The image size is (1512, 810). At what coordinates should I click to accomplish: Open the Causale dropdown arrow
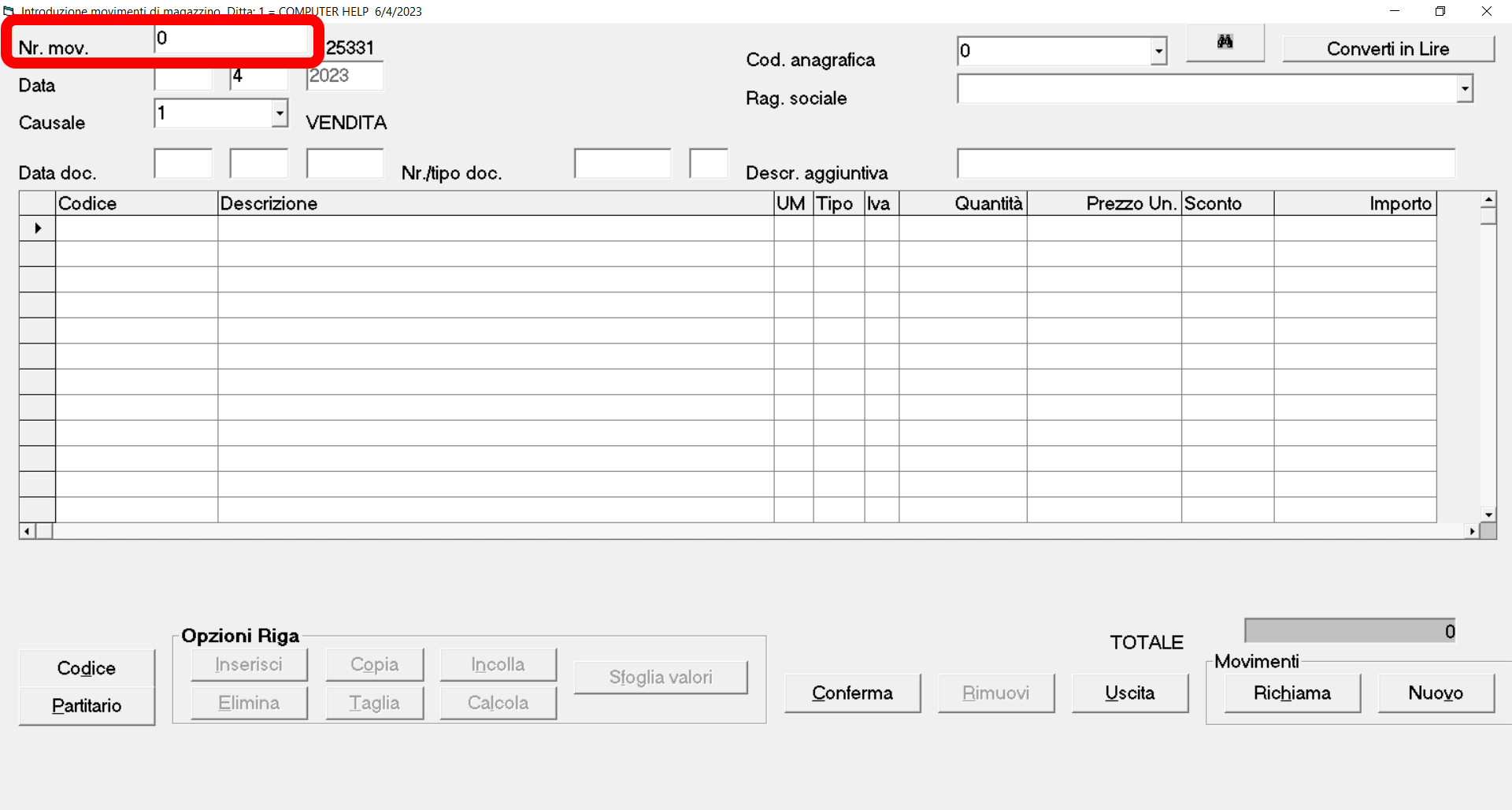click(280, 113)
